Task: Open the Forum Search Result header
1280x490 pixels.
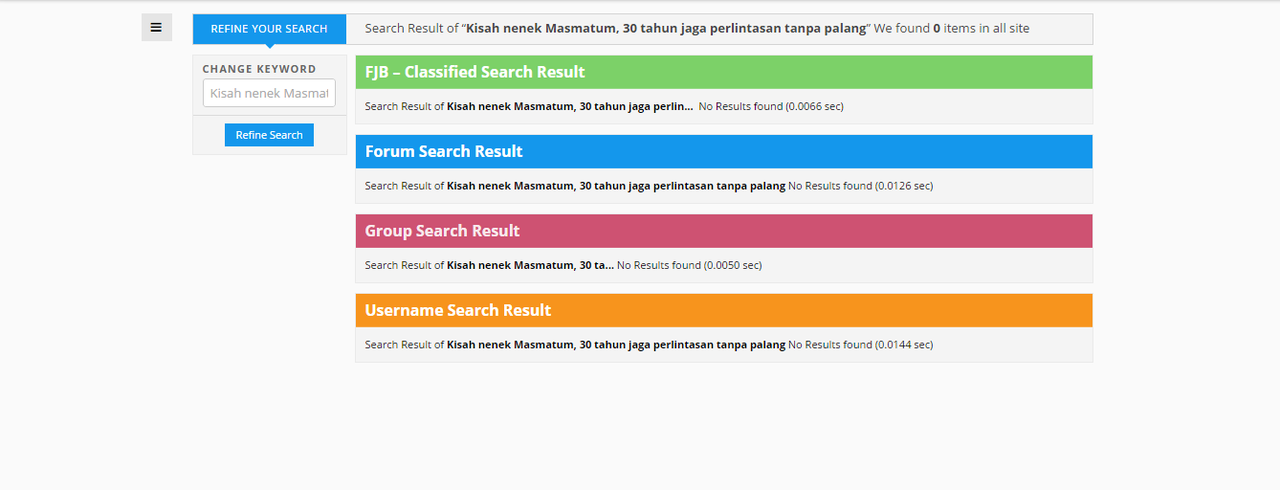Action: coord(444,152)
